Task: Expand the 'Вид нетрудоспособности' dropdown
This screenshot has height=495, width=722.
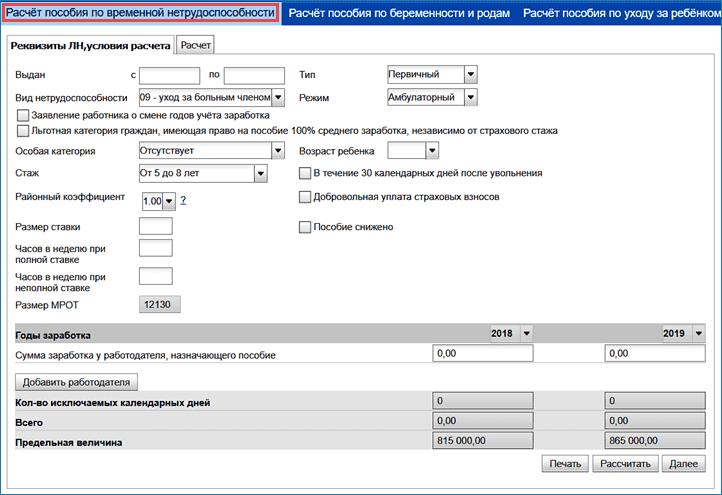Action: [x=278, y=97]
